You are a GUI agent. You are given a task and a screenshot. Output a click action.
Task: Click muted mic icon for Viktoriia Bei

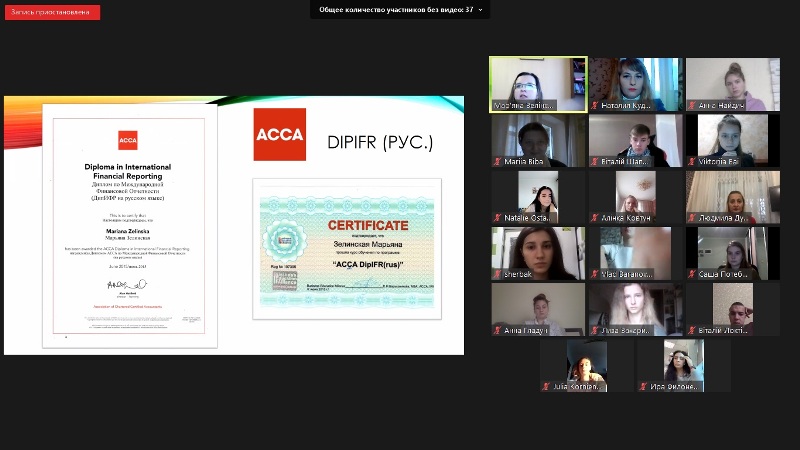692,162
